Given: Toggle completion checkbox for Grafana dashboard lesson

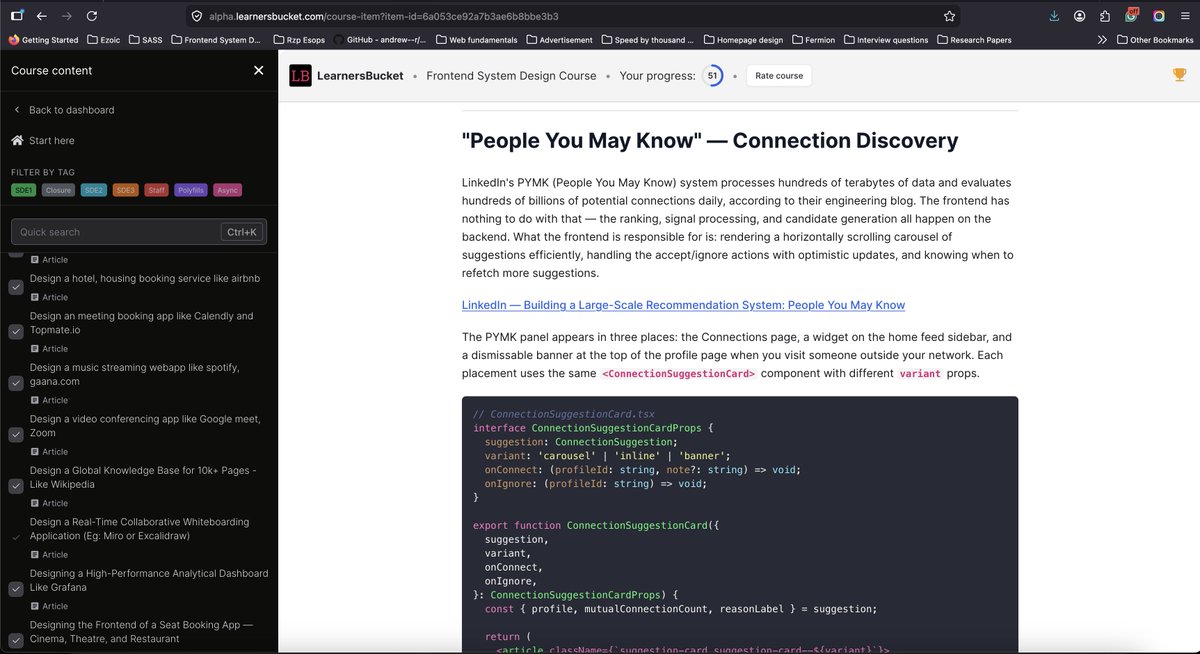Looking at the screenshot, I should pyautogui.click(x=16, y=589).
